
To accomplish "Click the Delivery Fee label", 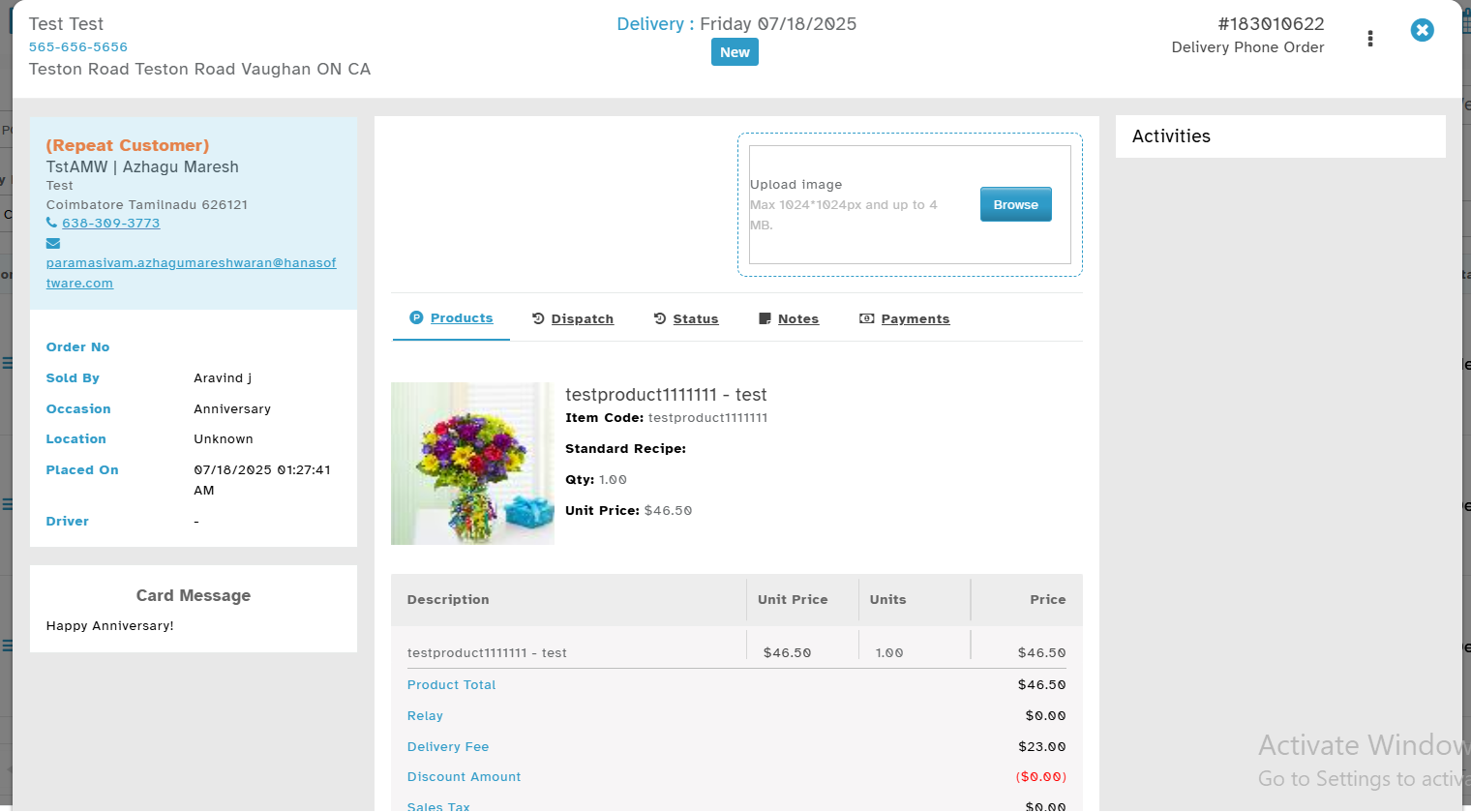I will 448,746.
